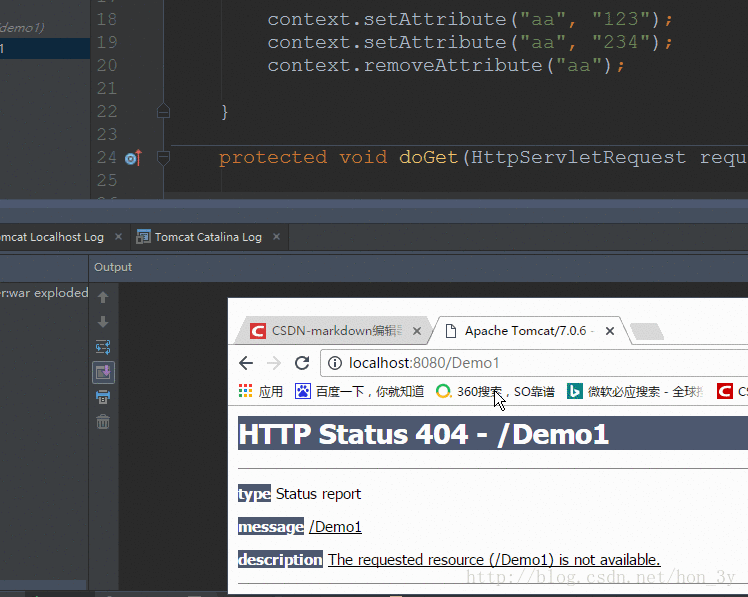Image resolution: width=748 pixels, height=597 pixels.
Task: Click the browser back arrow
Action: [x=246, y=363]
